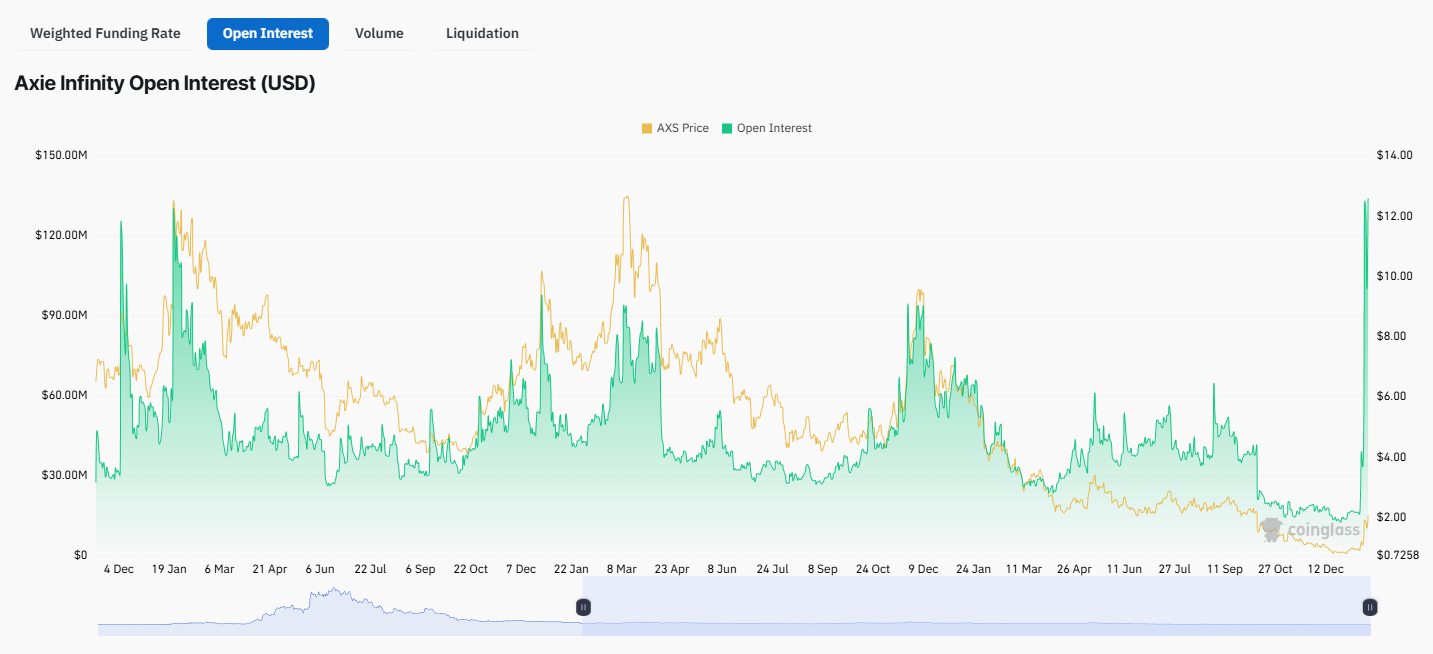Click the right range slider handle icon

[1368, 606]
